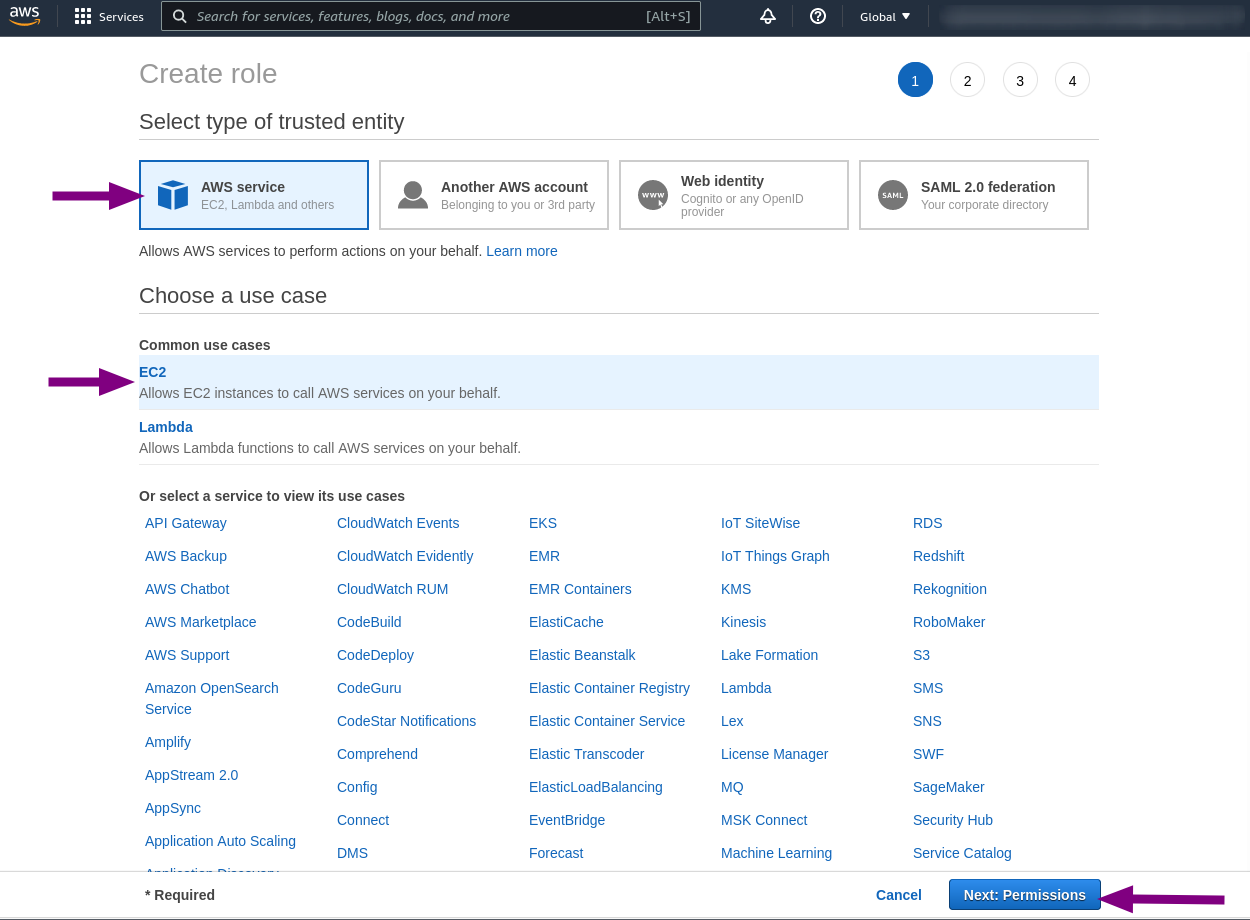The image size is (1250, 920).
Task: Select the Lambda use case
Action: tap(165, 426)
